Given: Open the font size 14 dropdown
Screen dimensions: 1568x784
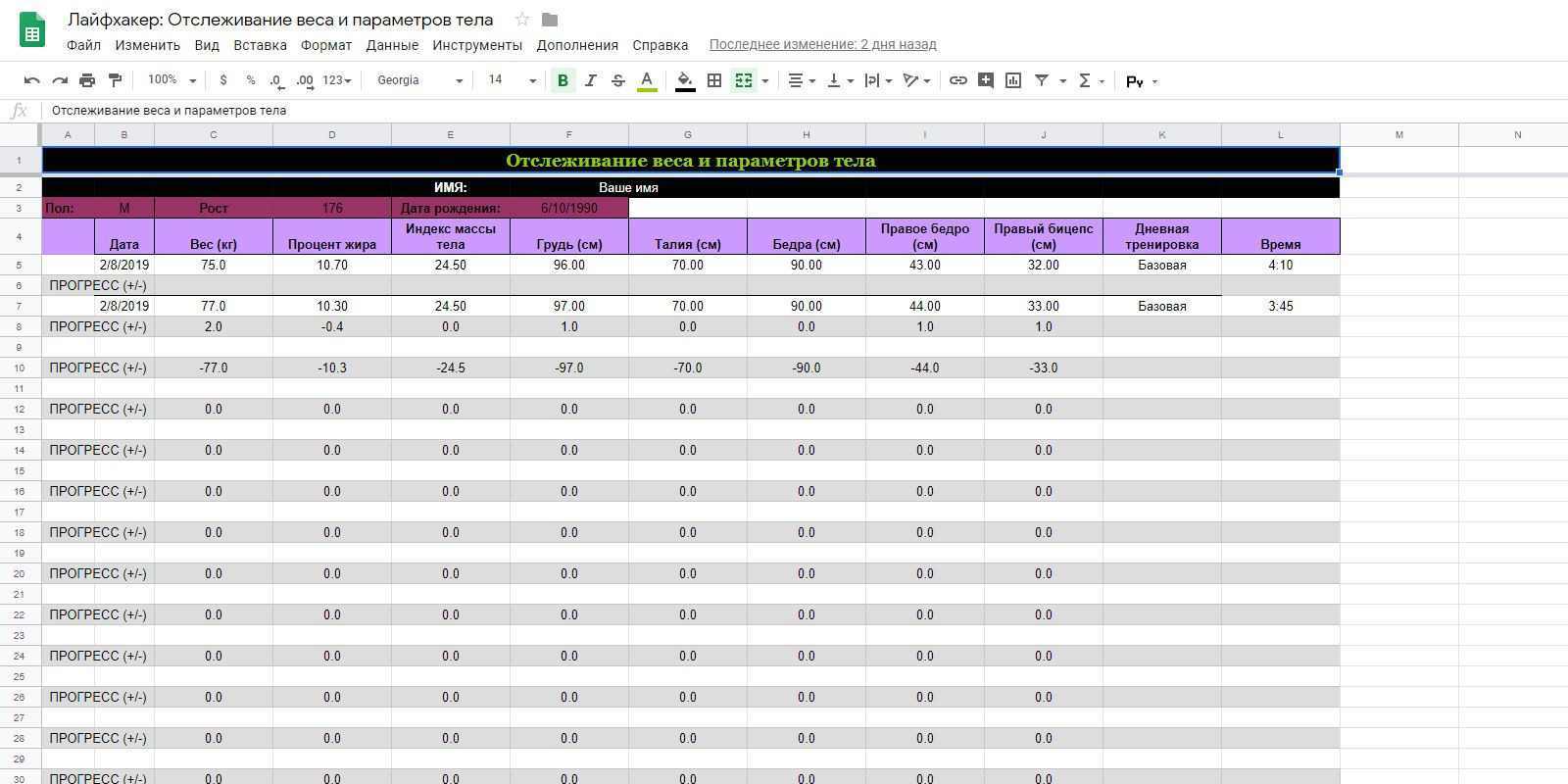Looking at the screenshot, I should click(x=512, y=80).
